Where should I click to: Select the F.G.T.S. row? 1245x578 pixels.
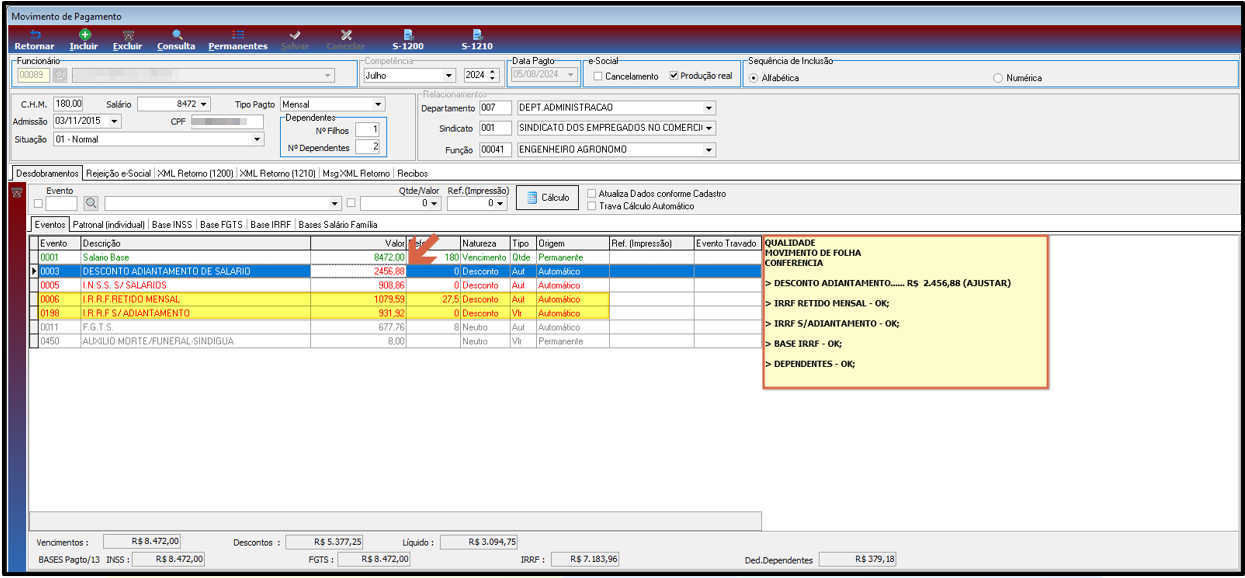tap(395, 327)
